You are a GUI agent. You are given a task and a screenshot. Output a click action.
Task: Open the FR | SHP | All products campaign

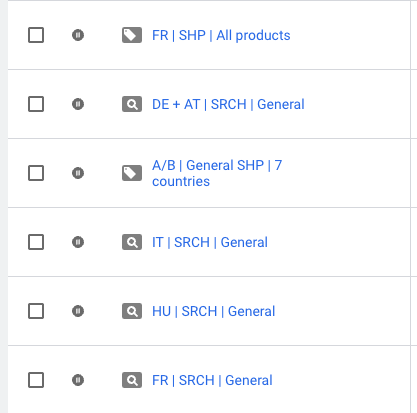point(221,35)
